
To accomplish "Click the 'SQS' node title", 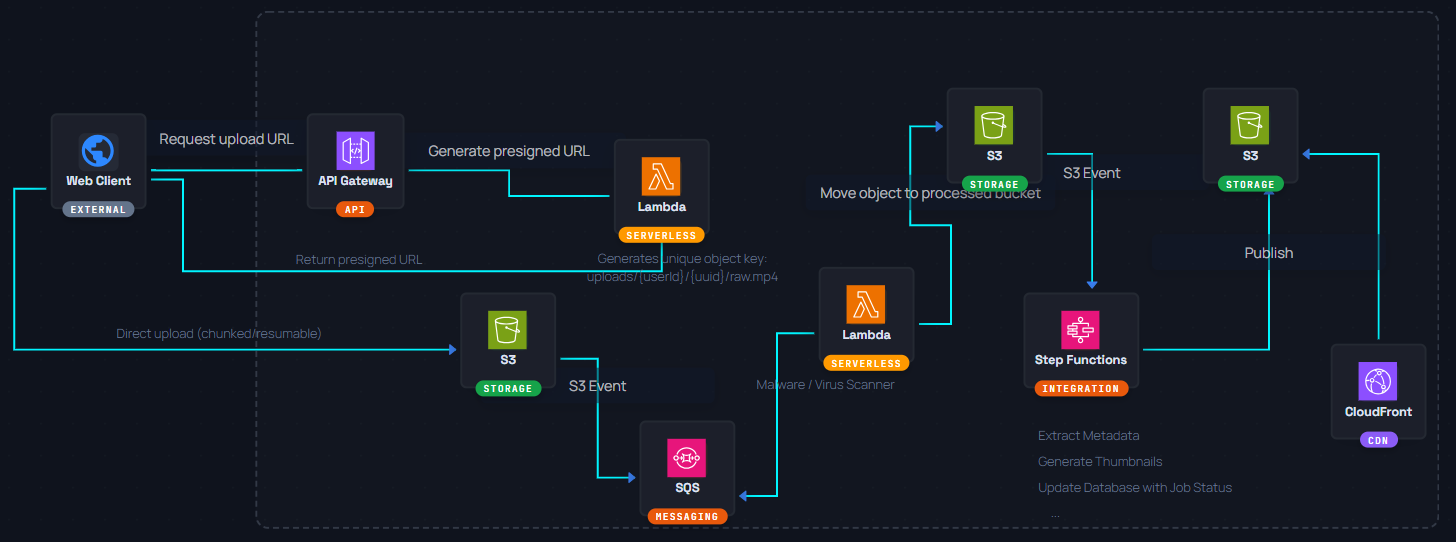I will tap(687, 488).
